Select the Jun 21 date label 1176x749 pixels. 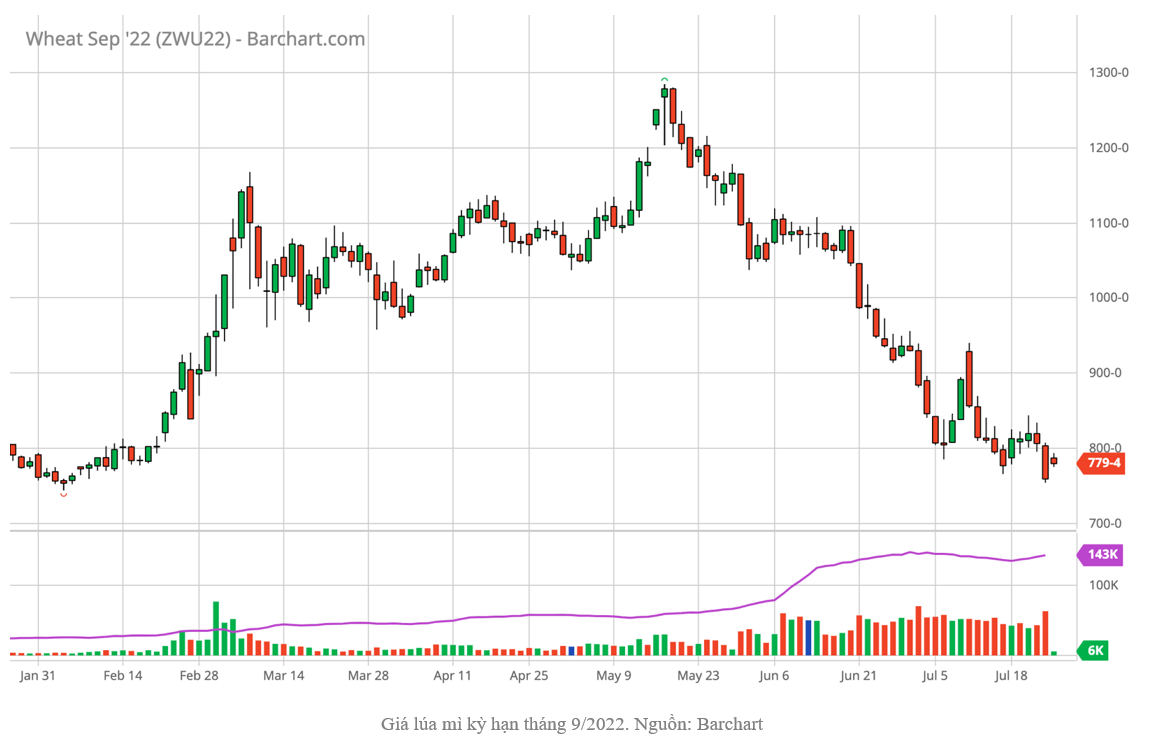[858, 676]
